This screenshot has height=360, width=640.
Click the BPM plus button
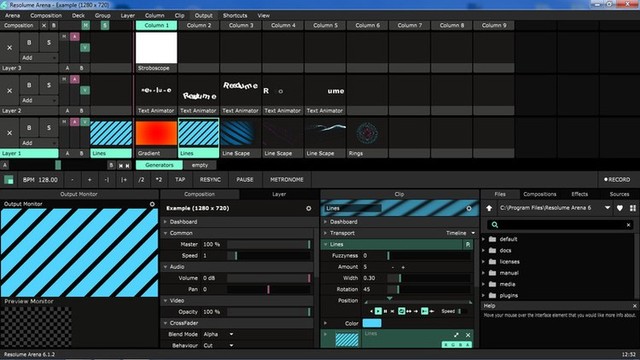[x=89, y=180]
